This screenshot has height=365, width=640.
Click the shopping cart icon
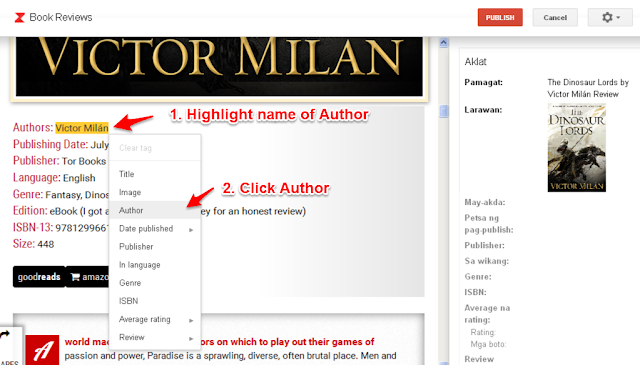(x=75, y=277)
